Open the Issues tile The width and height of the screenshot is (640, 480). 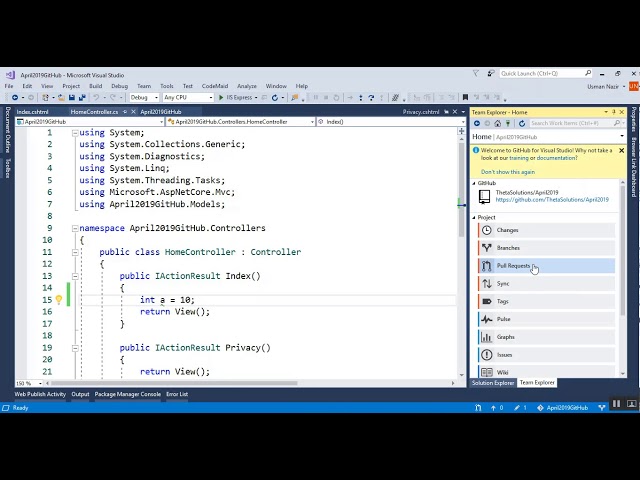(547, 355)
